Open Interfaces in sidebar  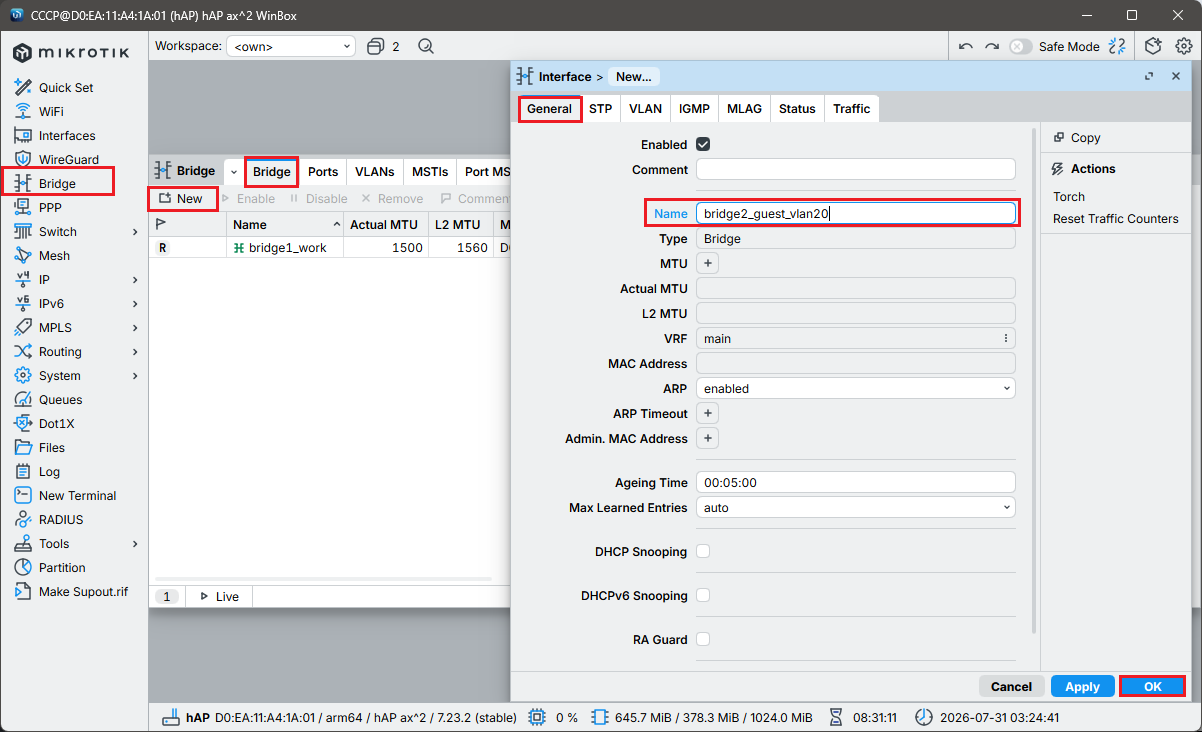[67, 135]
